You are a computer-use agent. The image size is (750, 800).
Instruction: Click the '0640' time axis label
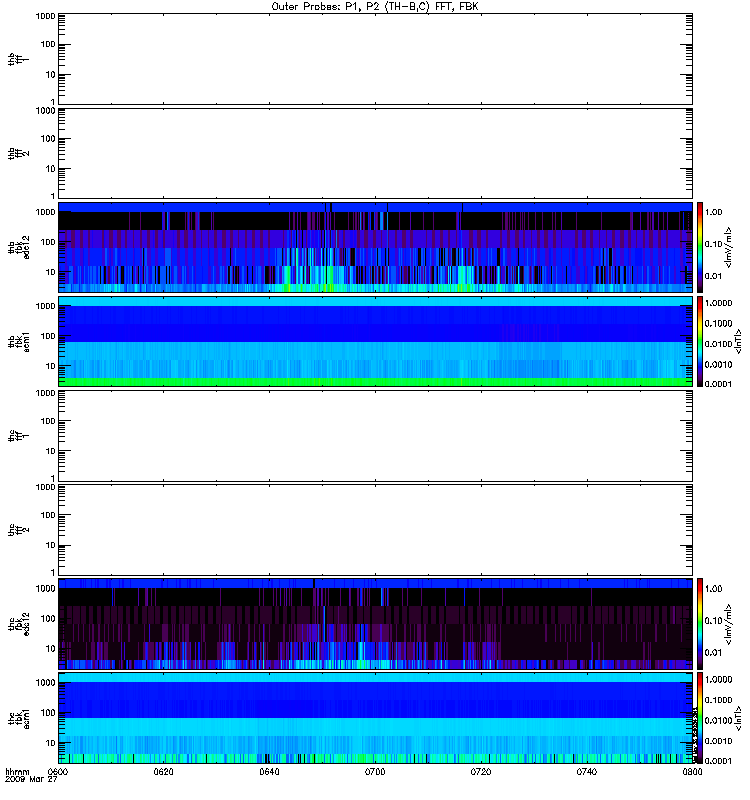269,772
